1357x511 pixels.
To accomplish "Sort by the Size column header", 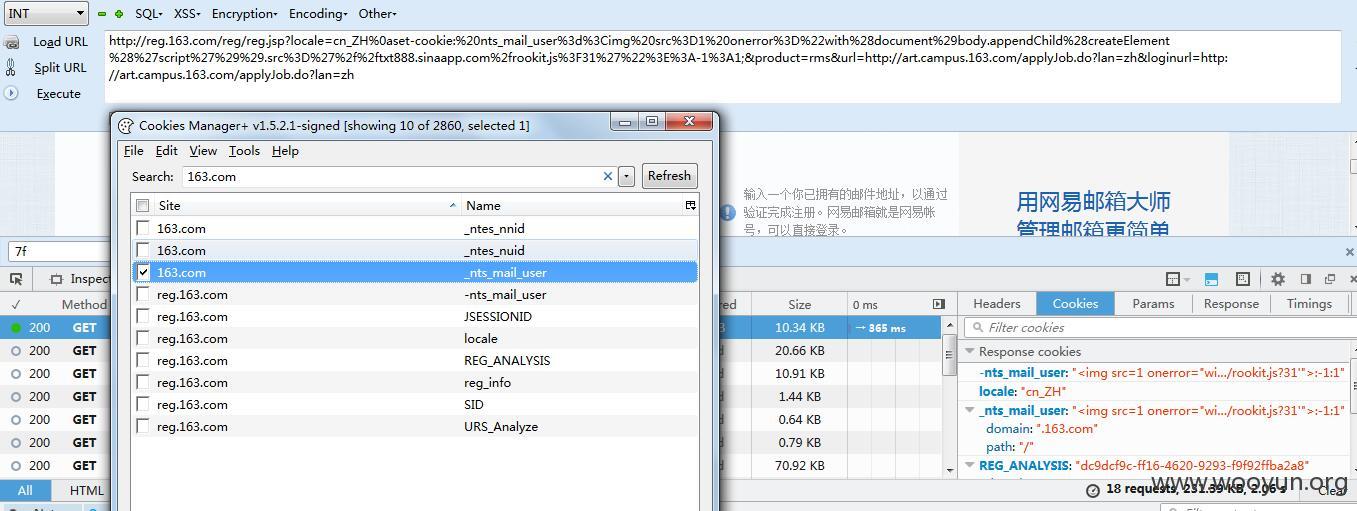I will (799, 304).
